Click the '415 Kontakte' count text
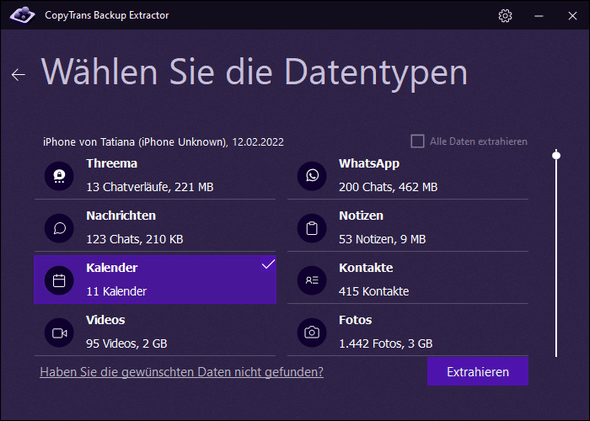 [x=374, y=292]
